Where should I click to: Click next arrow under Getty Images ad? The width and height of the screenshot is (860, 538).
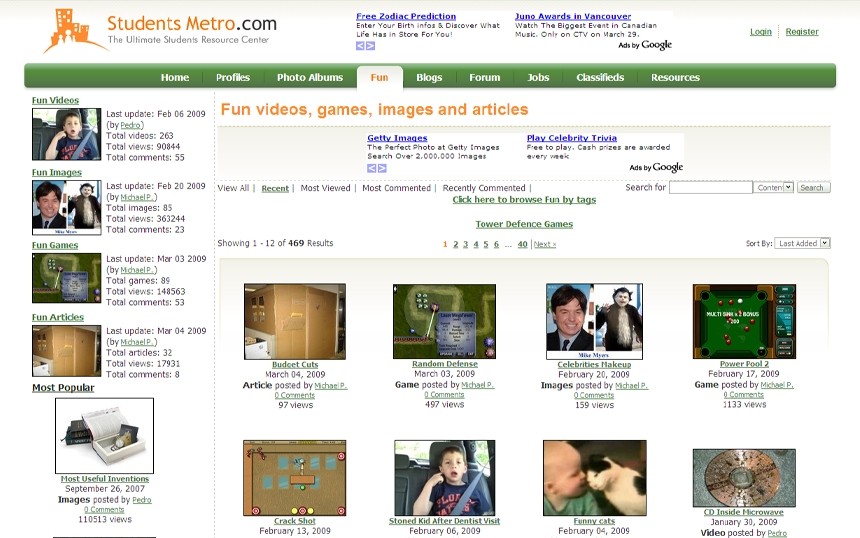click(382, 168)
